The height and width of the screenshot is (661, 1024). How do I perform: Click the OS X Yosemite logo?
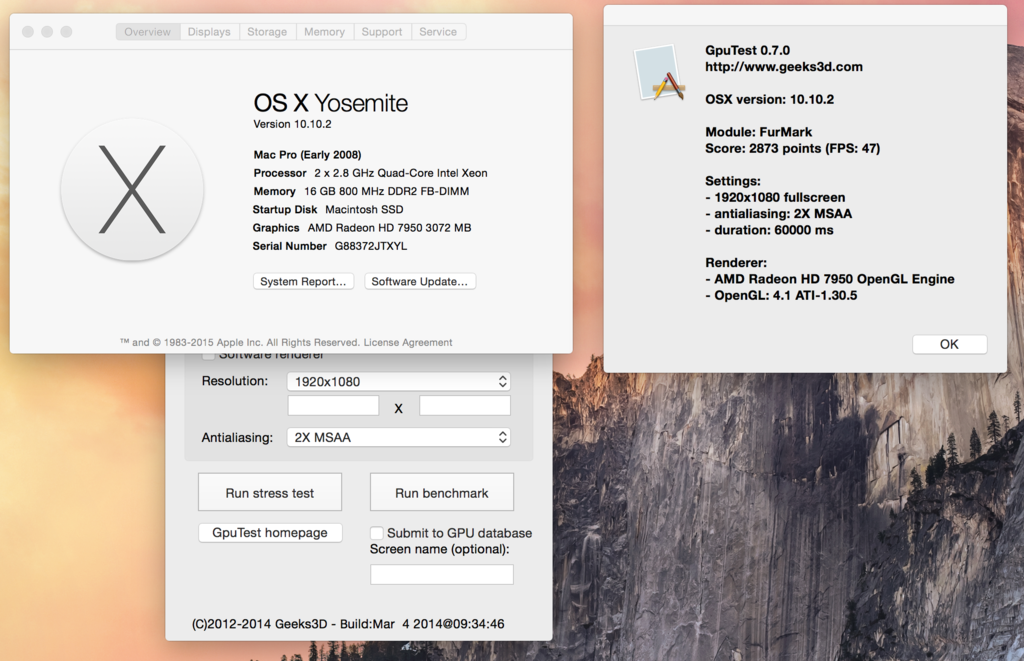tap(132, 189)
